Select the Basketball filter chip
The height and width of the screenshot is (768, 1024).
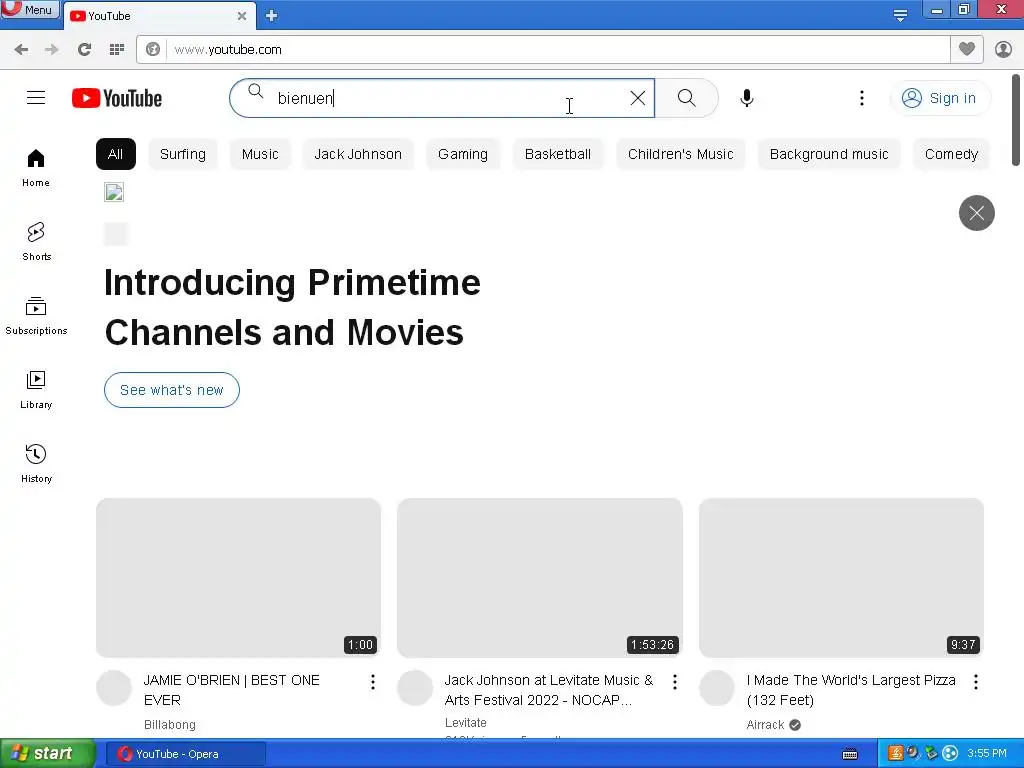tap(558, 154)
